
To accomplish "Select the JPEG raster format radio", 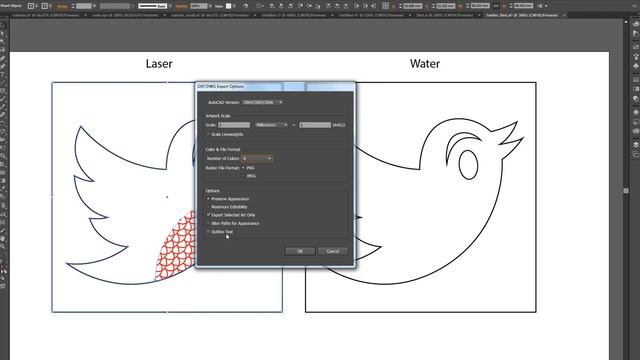I will coord(244,176).
